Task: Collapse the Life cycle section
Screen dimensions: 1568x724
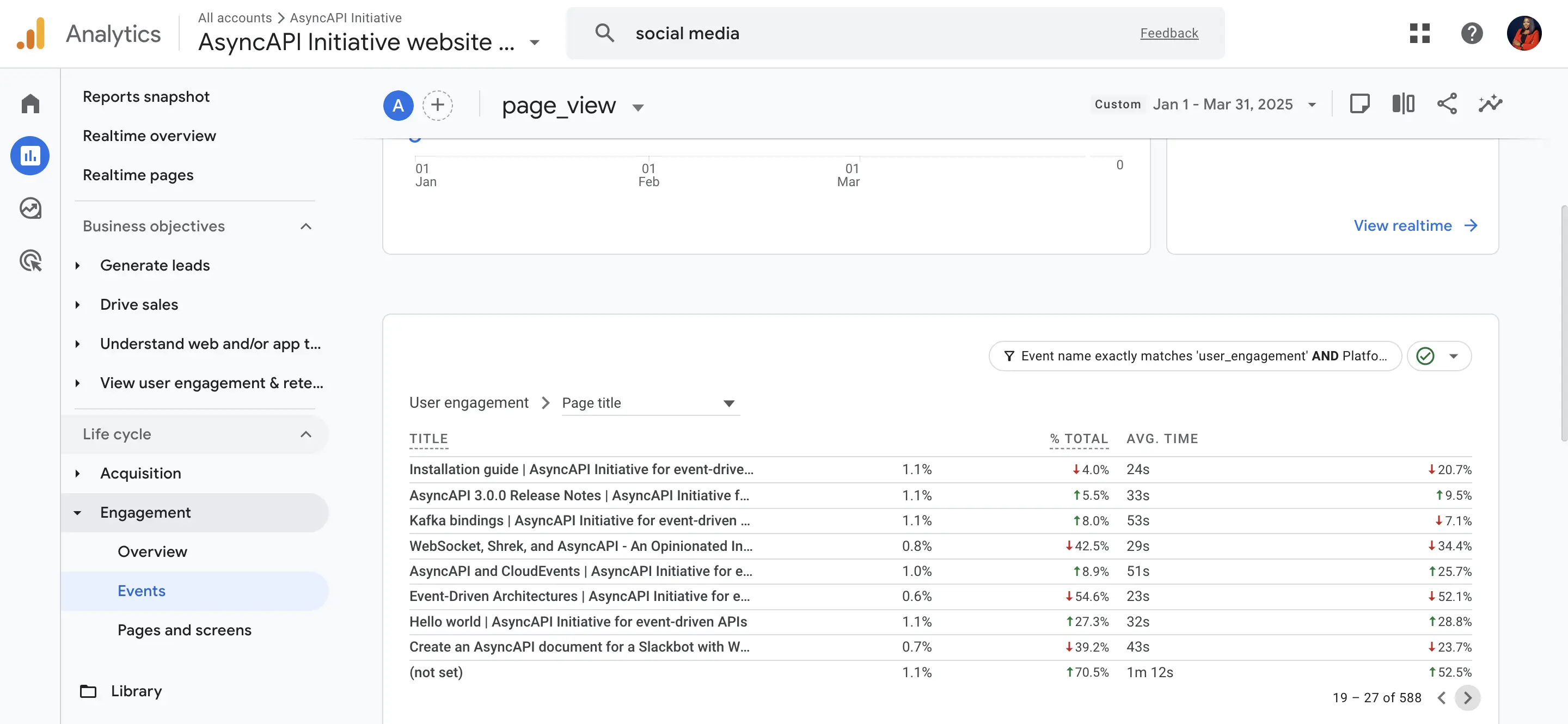Action: pos(306,434)
